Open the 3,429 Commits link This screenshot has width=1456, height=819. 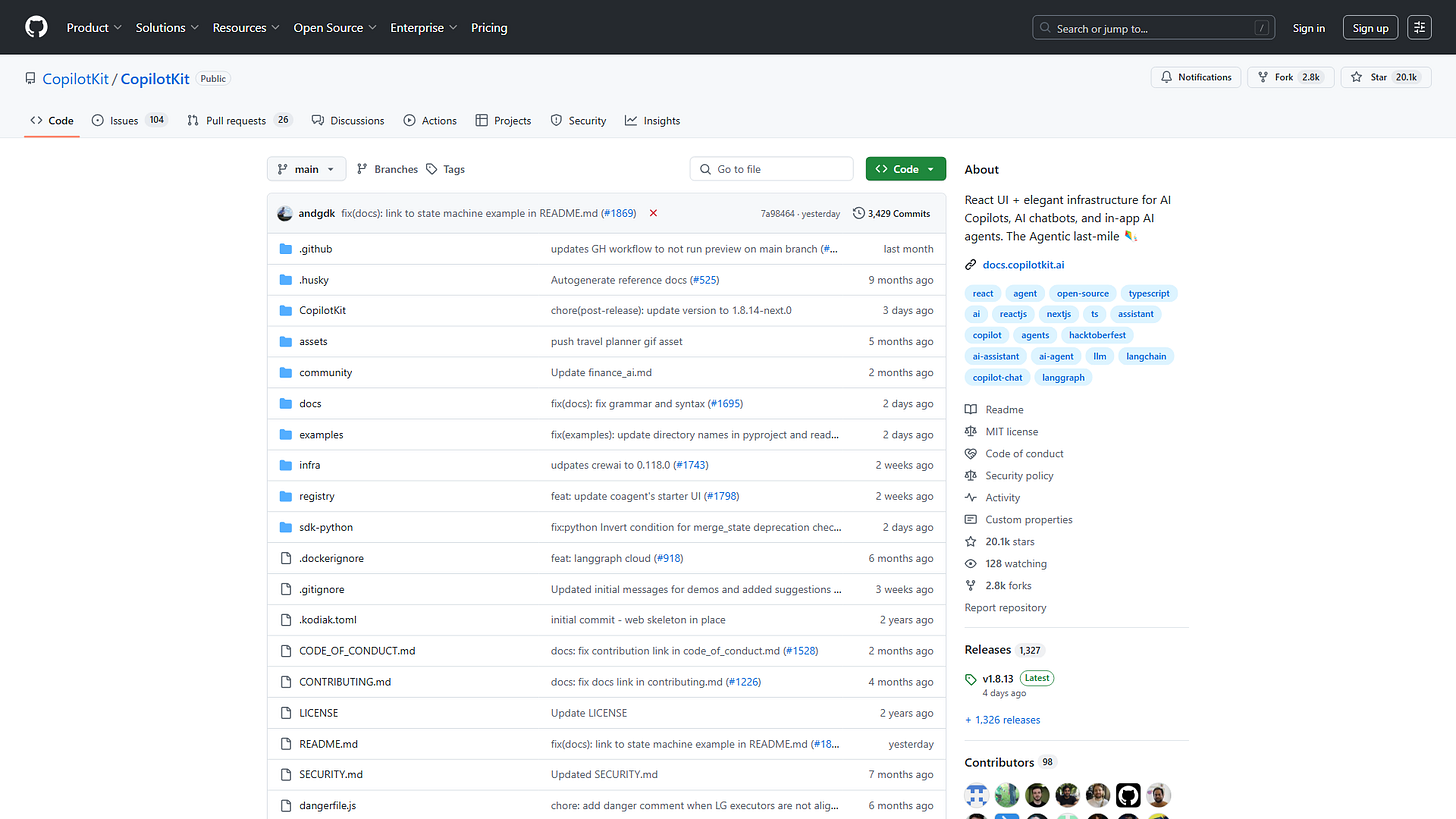coord(891,214)
